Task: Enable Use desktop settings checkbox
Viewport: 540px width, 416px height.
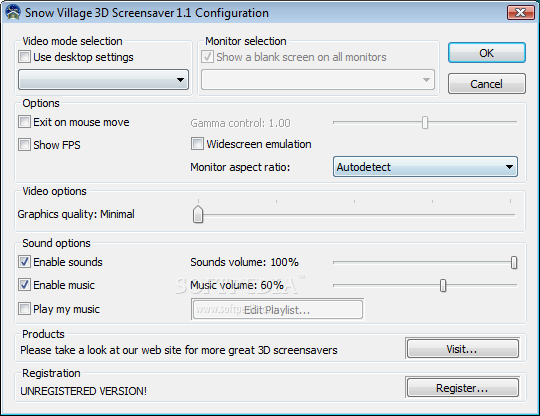Action: click(24, 57)
